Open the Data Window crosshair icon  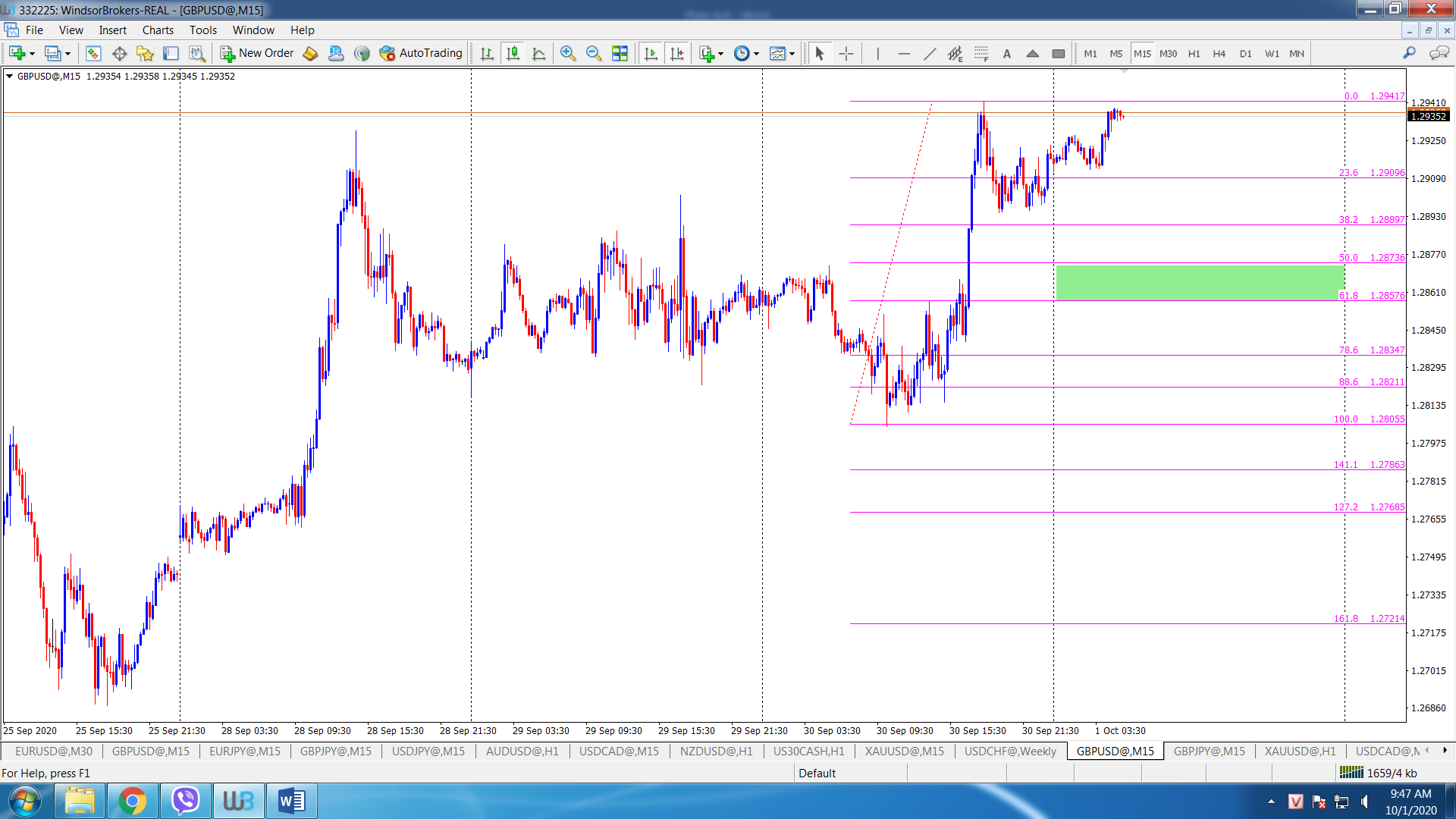coord(119,53)
